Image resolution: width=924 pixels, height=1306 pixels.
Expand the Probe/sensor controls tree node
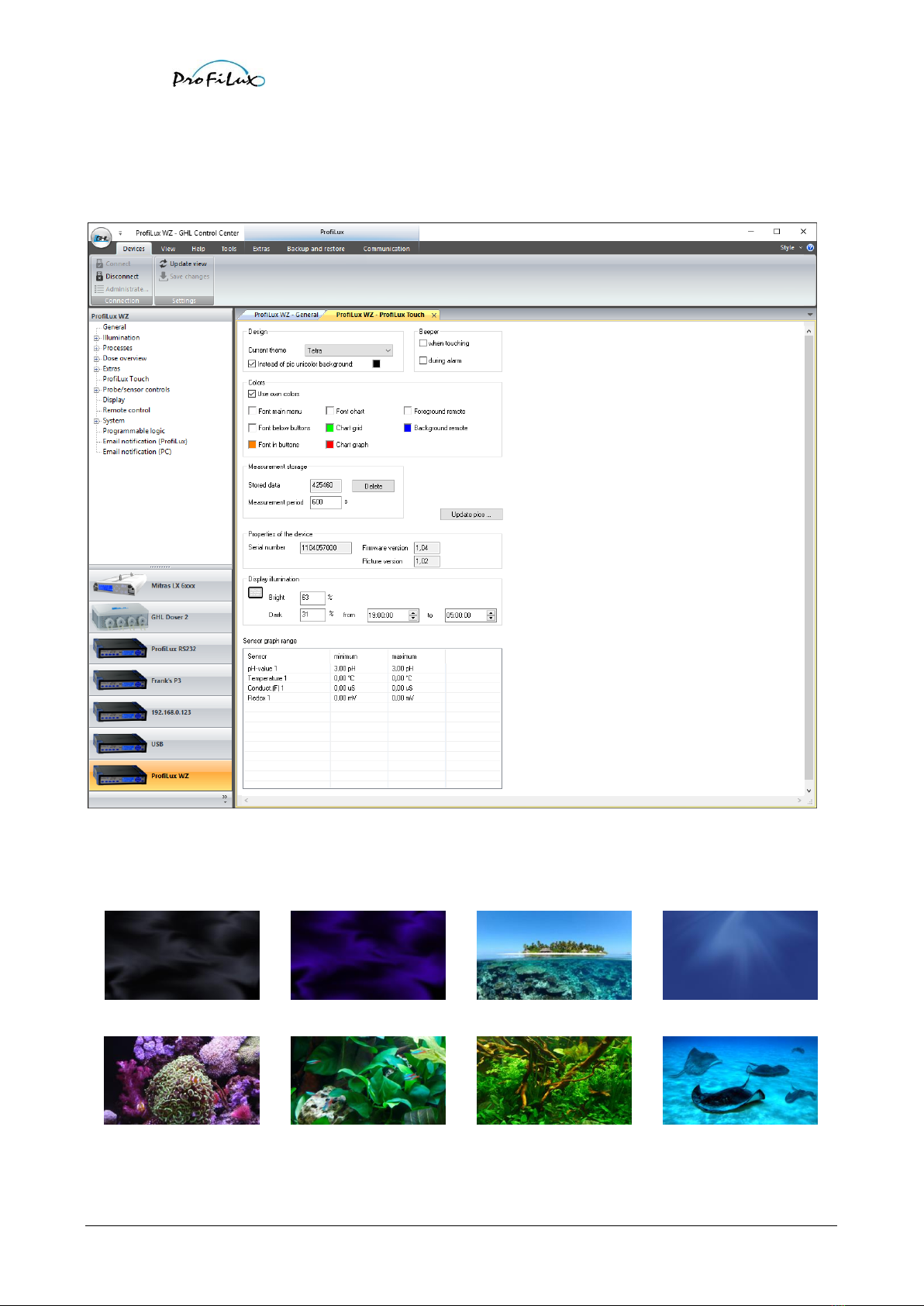coord(97,390)
